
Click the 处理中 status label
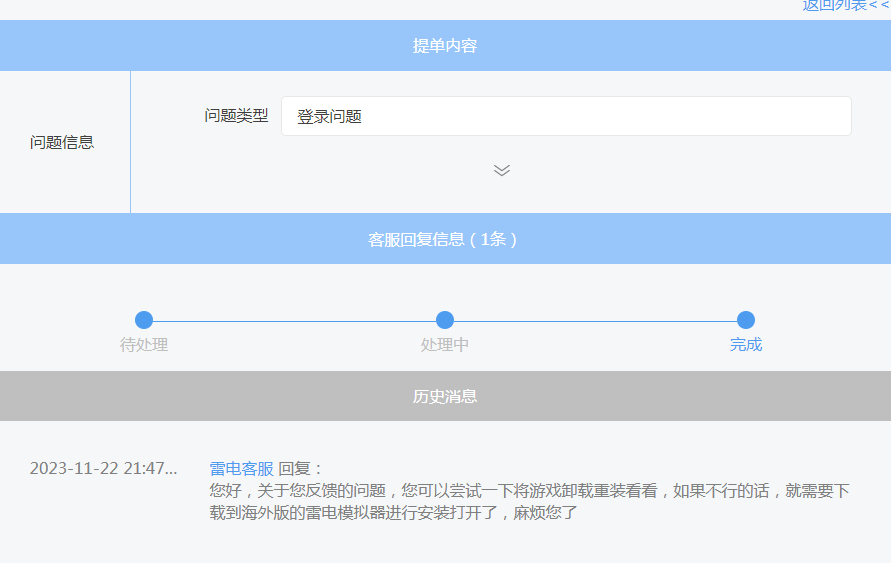pyautogui.click(x=445, y=345)
